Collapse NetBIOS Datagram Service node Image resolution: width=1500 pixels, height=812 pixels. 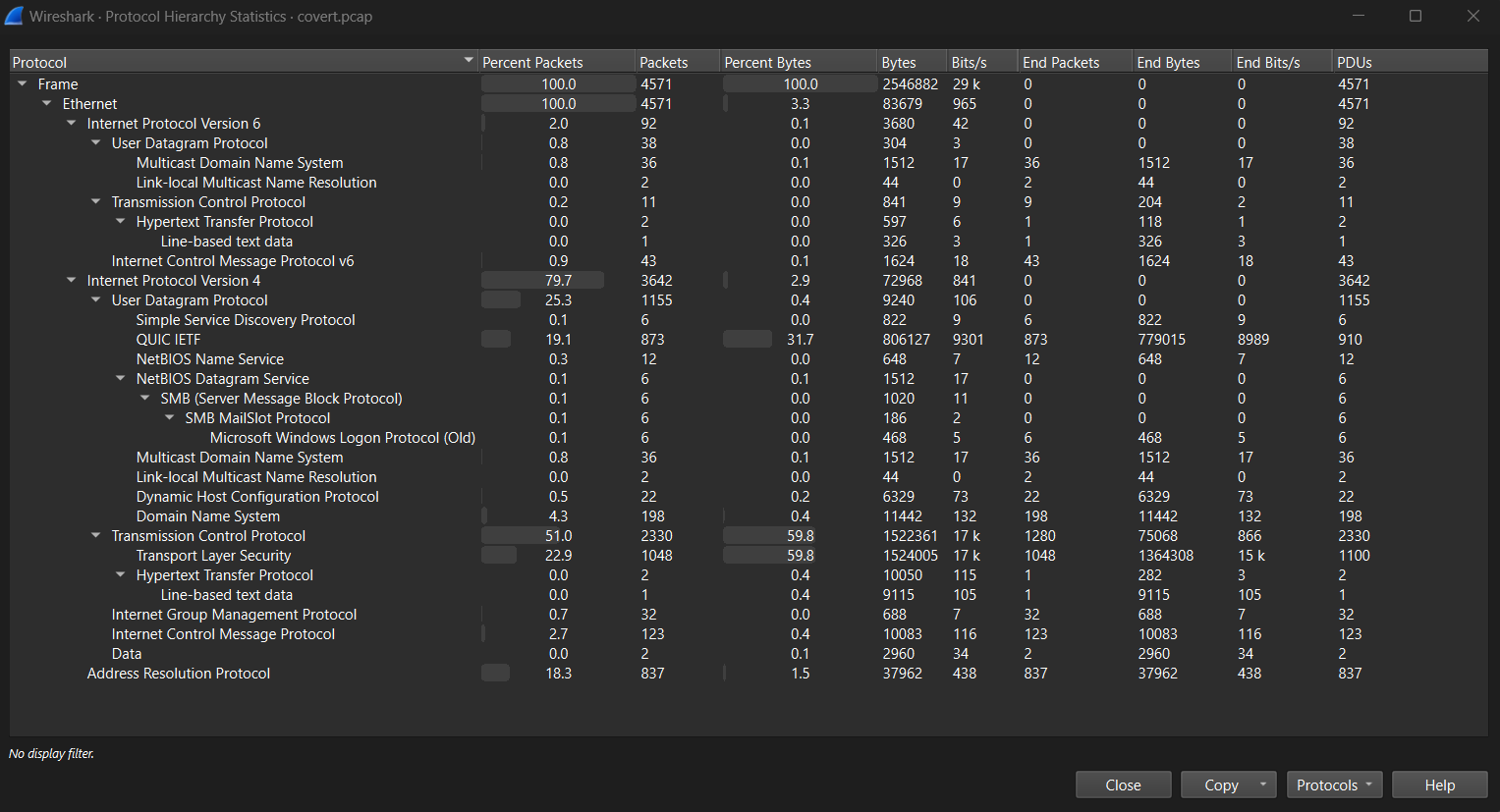click(120, 379)
